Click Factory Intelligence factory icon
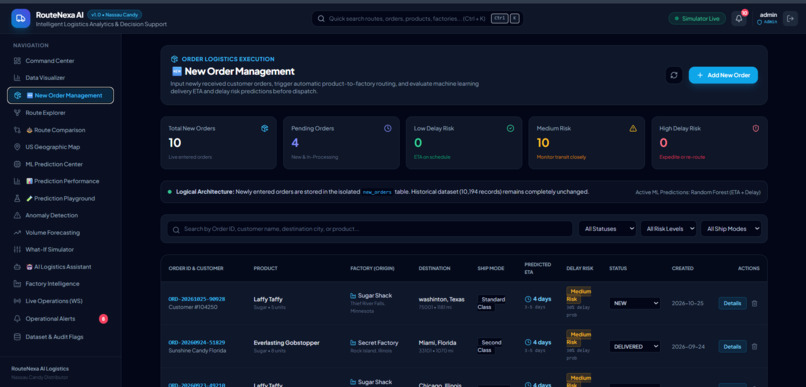The image size is (806, 387). [17, 284]
